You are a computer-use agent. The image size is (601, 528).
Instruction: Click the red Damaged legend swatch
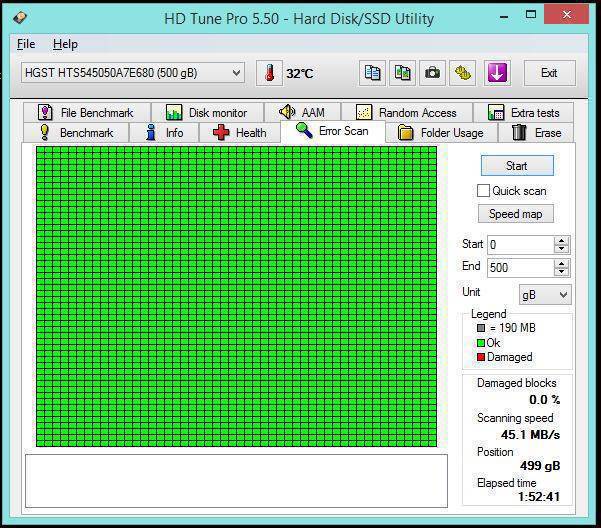[481, 357]
